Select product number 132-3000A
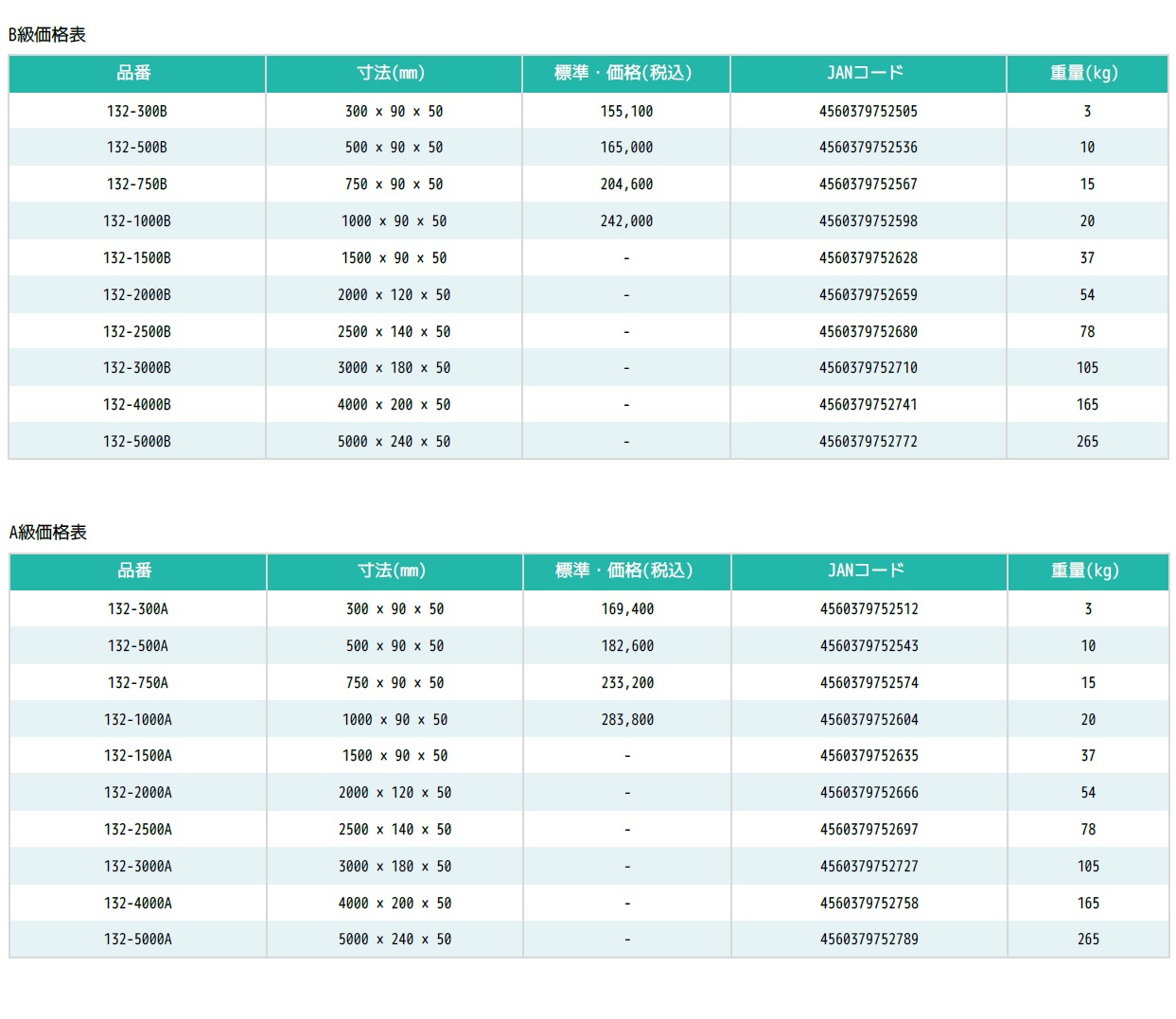 (x=138, y=867)
